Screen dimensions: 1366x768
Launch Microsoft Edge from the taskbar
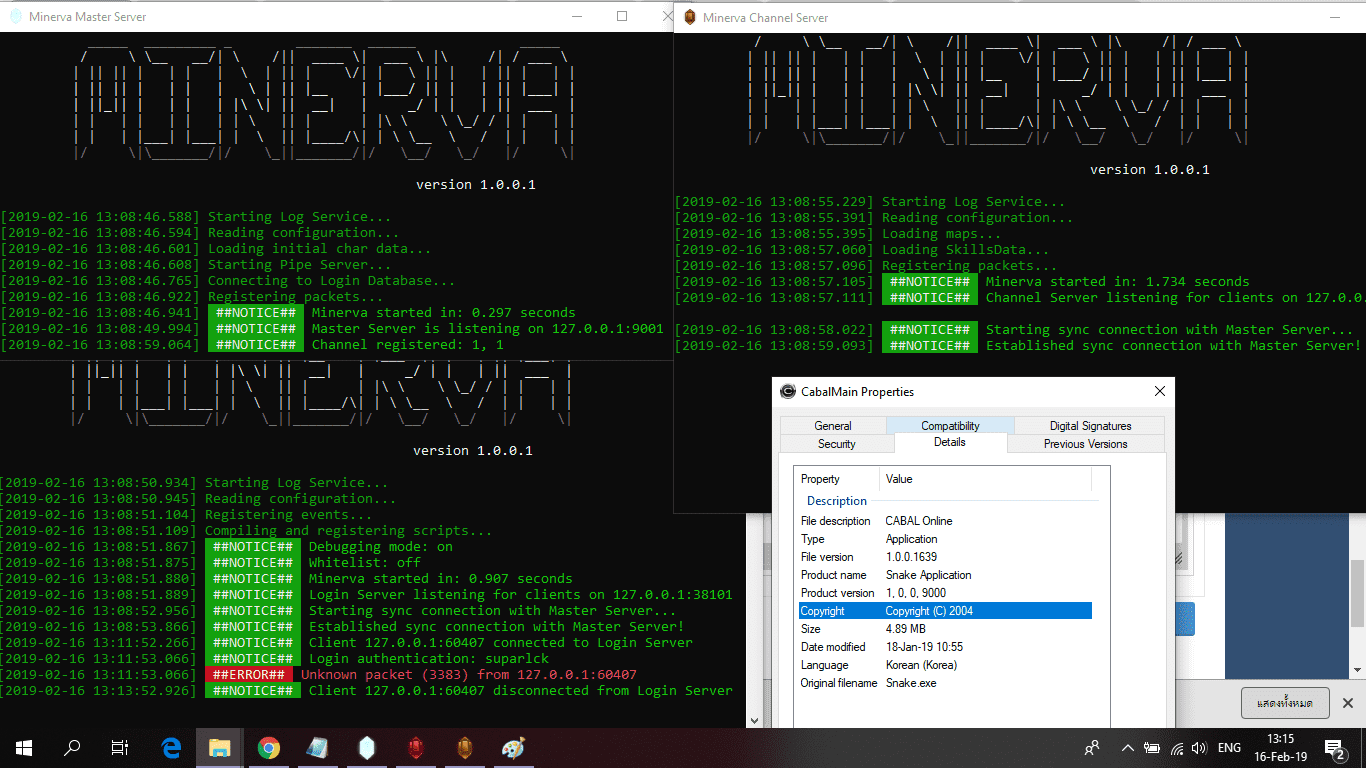[171, 747]
